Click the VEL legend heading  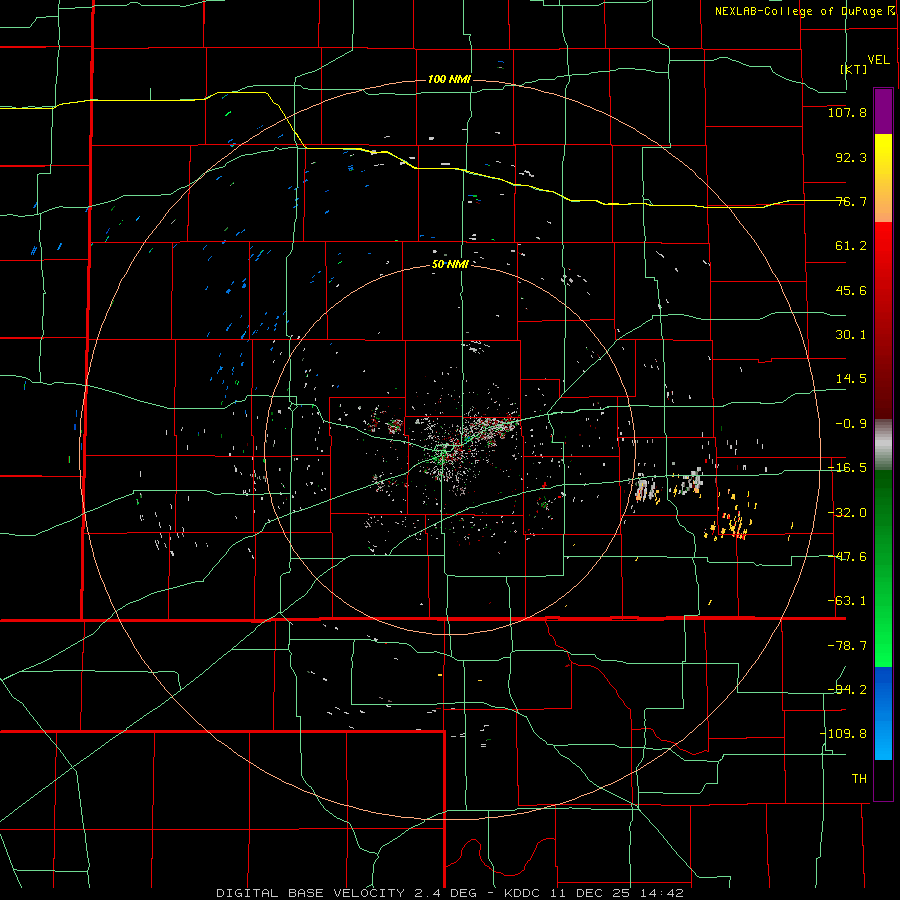pyautogui.click(x=878, y=60)
